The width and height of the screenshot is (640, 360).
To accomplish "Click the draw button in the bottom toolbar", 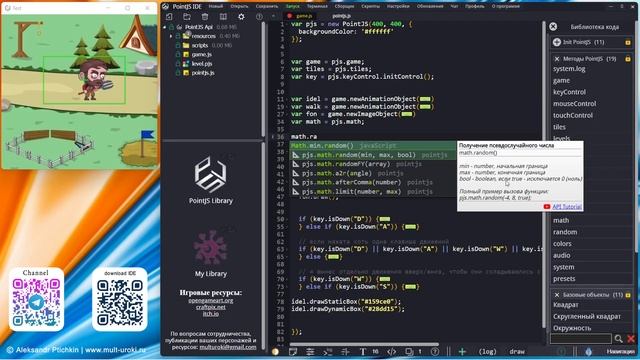I will point(517,351).
